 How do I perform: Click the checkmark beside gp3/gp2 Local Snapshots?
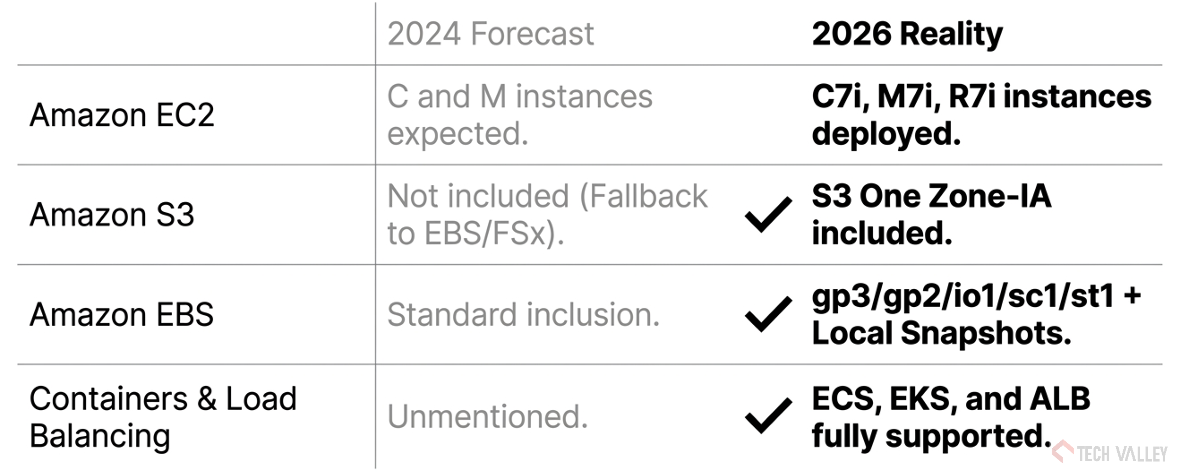(x=768, y=314)
